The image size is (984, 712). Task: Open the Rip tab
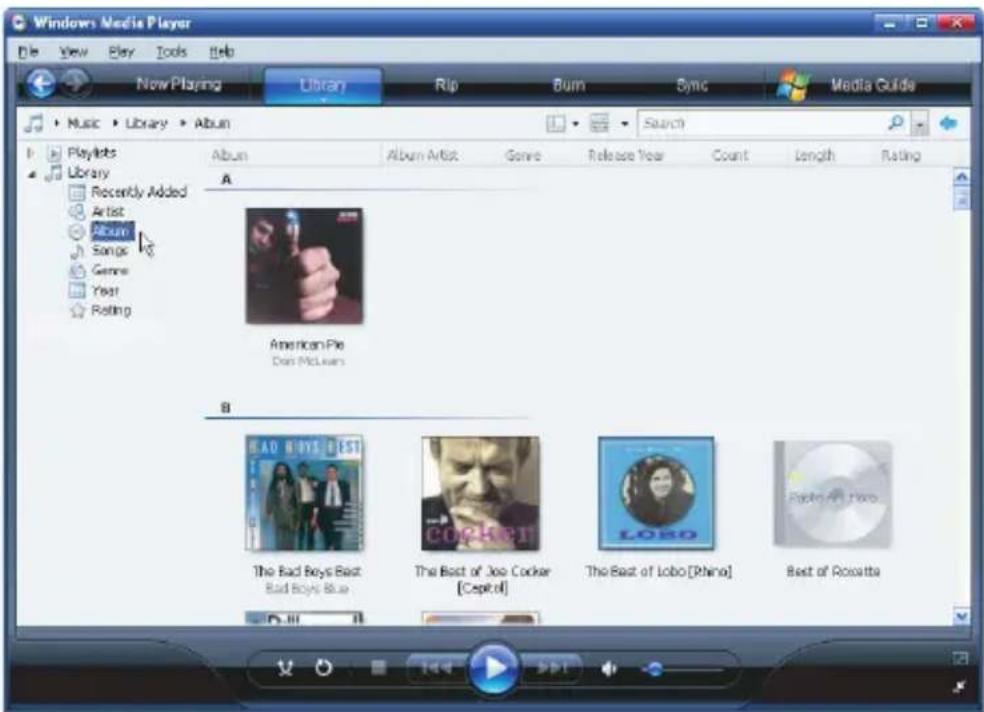coord(446,85)
